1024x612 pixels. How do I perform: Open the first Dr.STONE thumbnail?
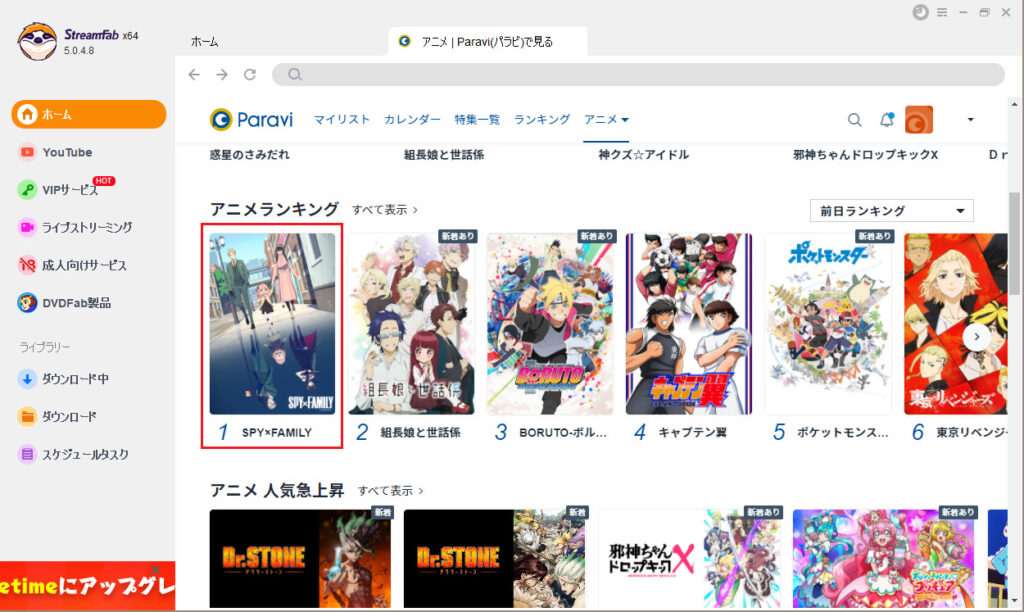click(300, 559)
